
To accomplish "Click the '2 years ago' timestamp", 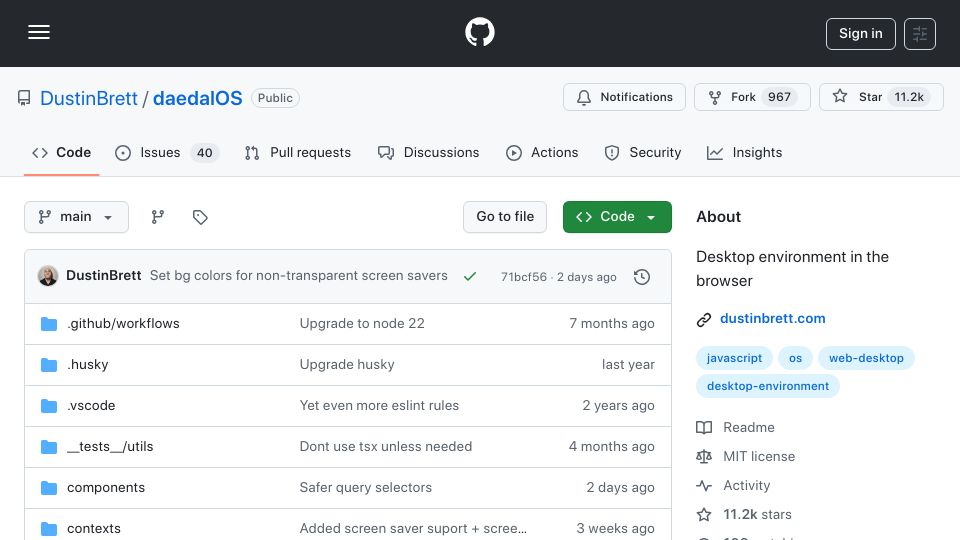I will tap(618, 405).
